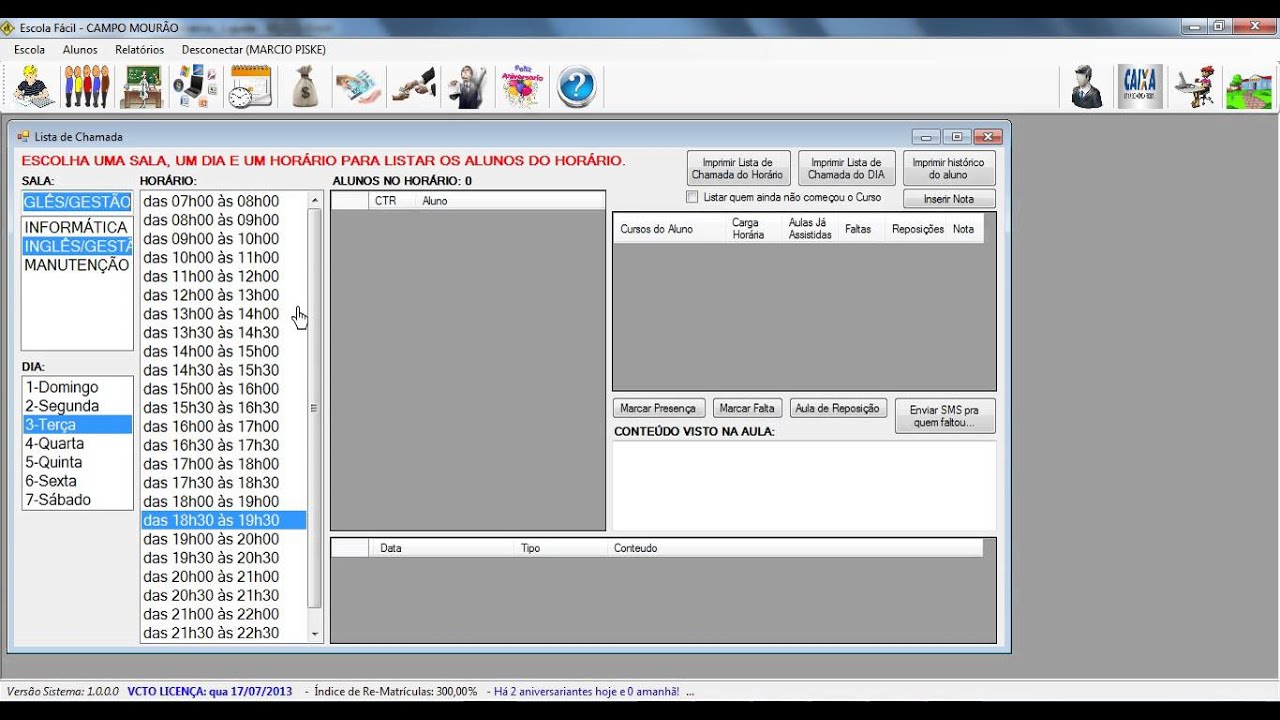Select MANUTENÇÃO in the Sala list

pos(76,265)
